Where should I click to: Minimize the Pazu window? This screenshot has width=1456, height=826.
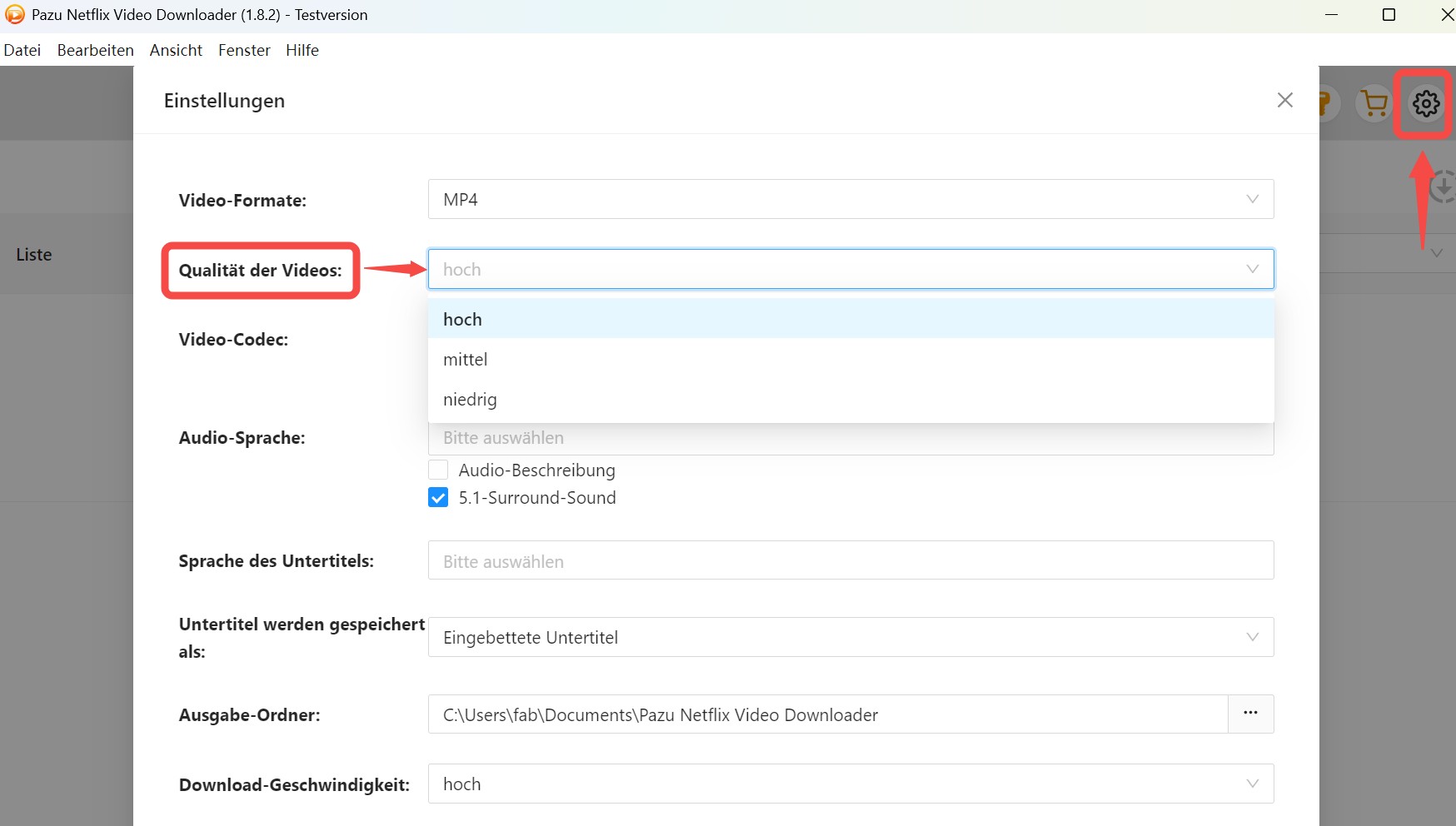tap(1331, 15)
